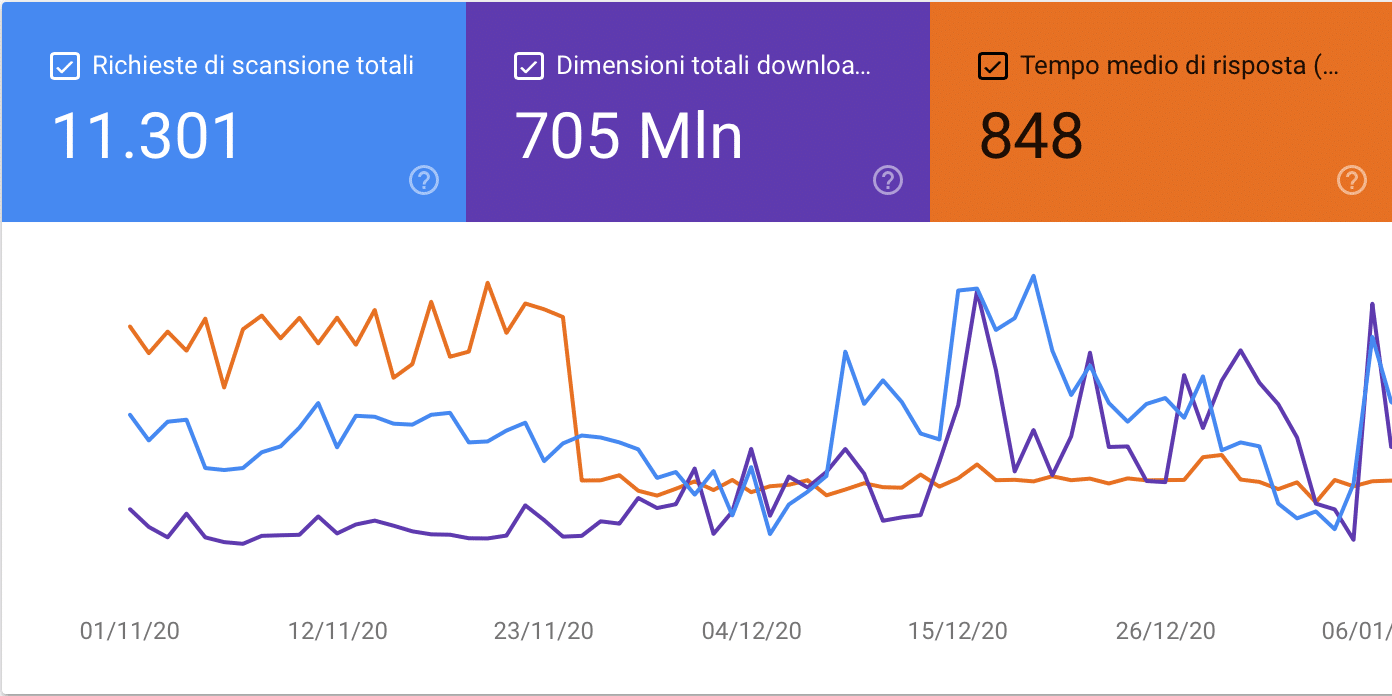Click the 23/11/20 axis date label
Screen dimensions: 1392x696
546,631
